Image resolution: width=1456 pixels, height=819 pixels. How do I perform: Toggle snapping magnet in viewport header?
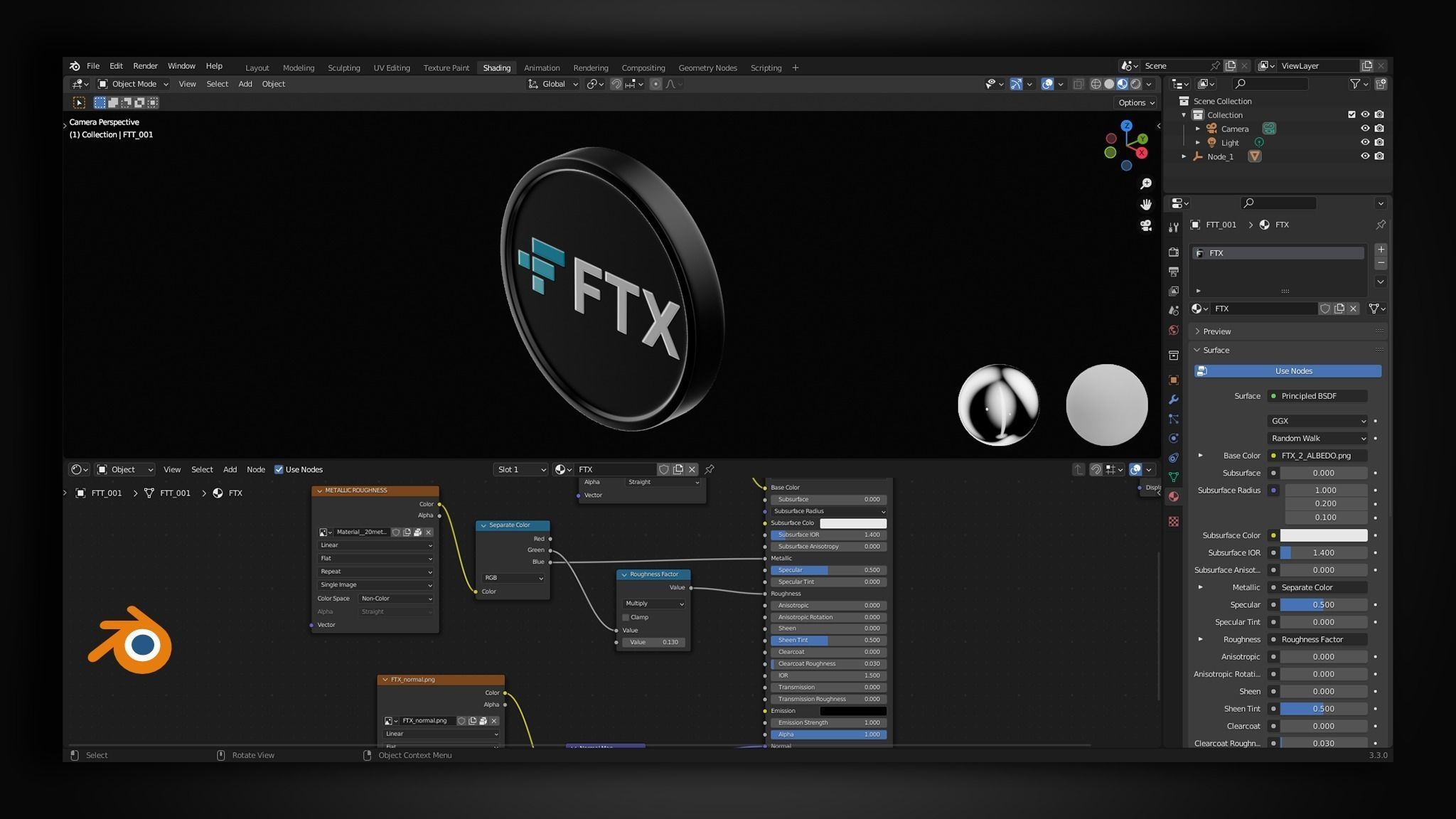[x=616, y=84]
